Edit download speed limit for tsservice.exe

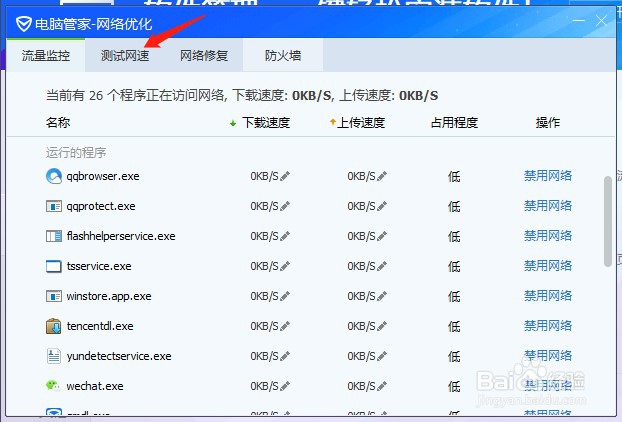point(285,266)
